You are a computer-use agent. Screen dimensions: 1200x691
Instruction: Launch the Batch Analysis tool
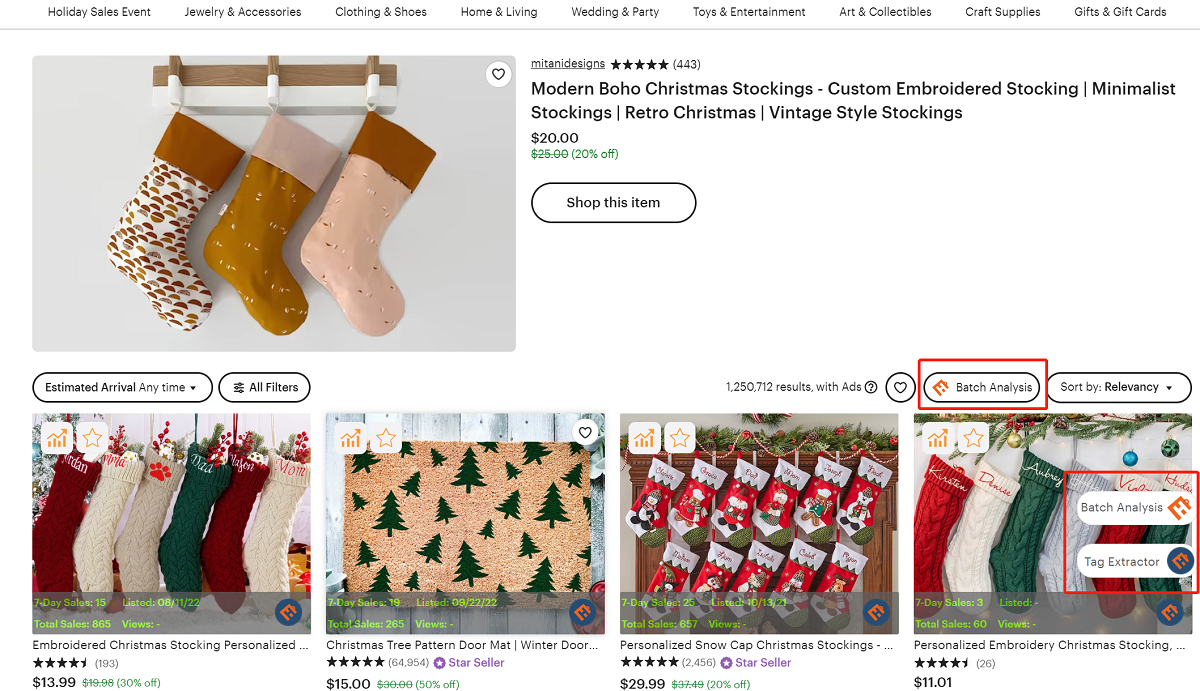point(983,387)
